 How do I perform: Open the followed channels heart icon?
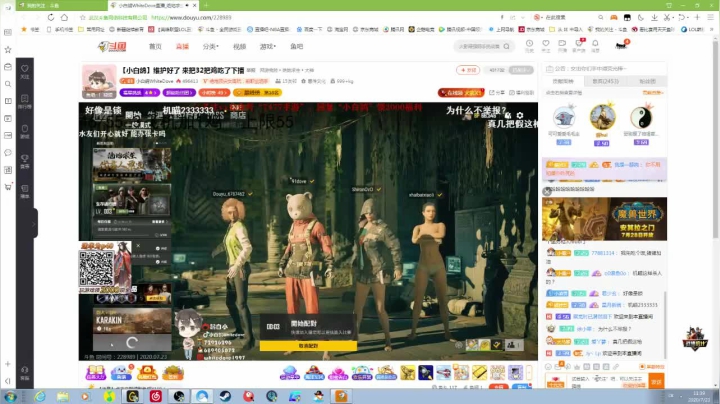point(546,45)
